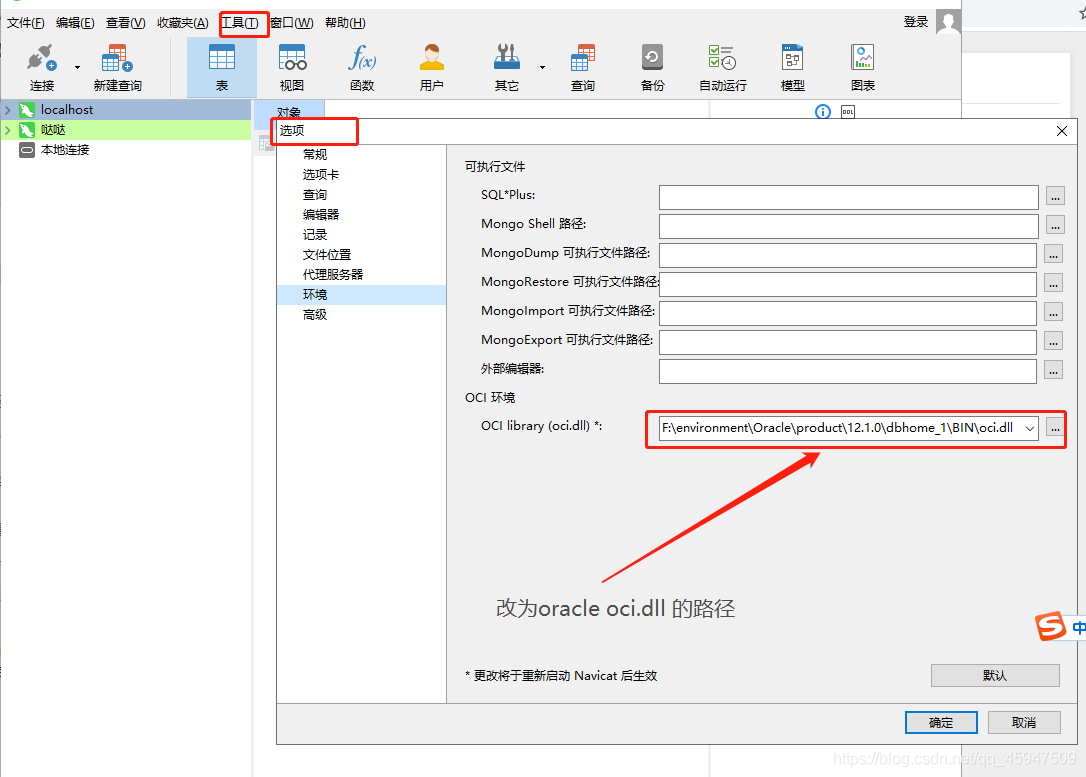Screen dimensions: 1086x777
Task: Open the 文件 menu
Action: [x=26, y=23]
